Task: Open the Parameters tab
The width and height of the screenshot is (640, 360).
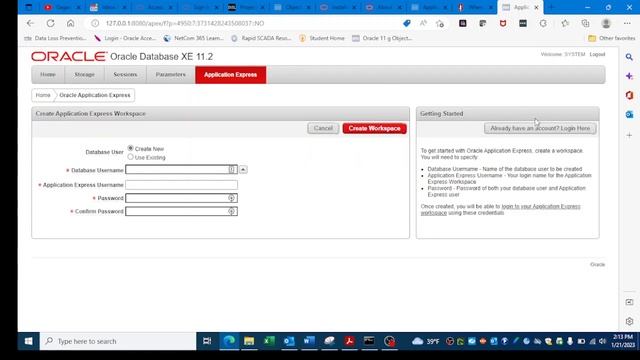Action: [171, 75]
